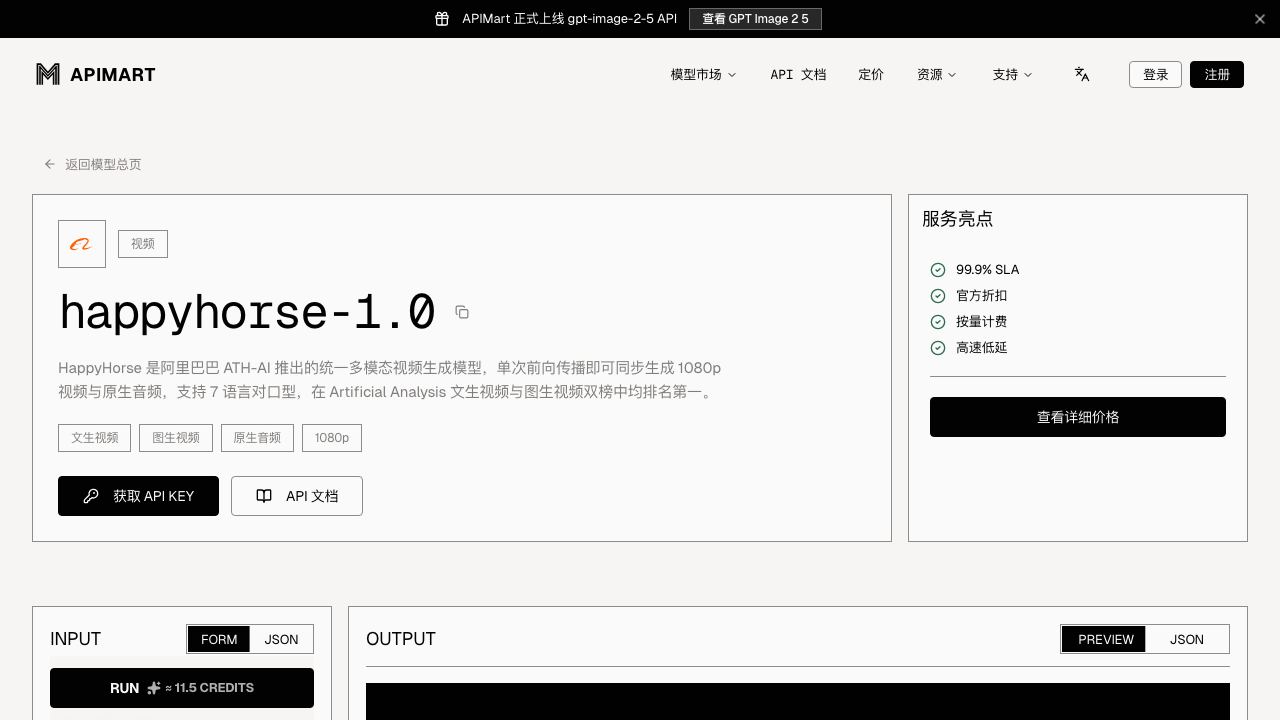Select the 文生视频 tag
The width and height of the screenshot is (1280, 720).
(95, 438)
